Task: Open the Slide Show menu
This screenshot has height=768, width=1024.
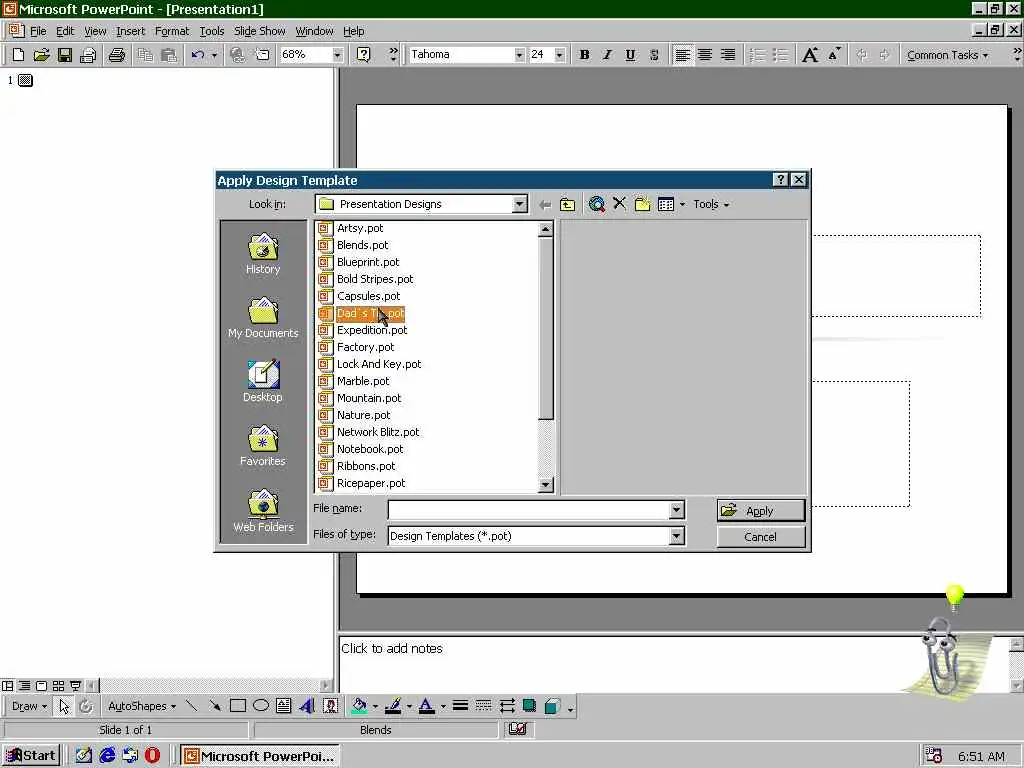Action: tap(259, 31)
